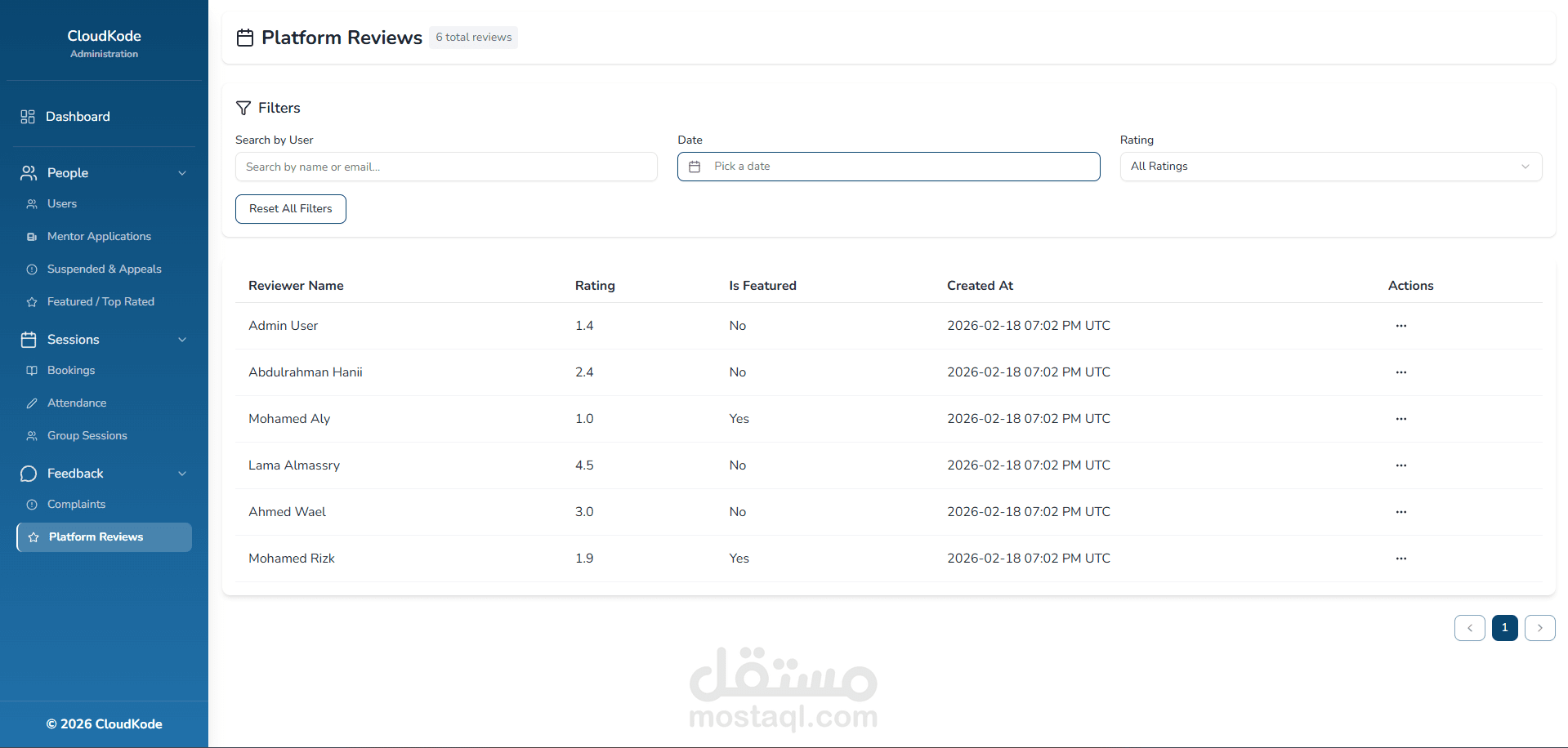Image resolution: width=1568 pixels, height=748 pixels.
Task: Open the All Ratings dropdown
Action: [1330, 167]
